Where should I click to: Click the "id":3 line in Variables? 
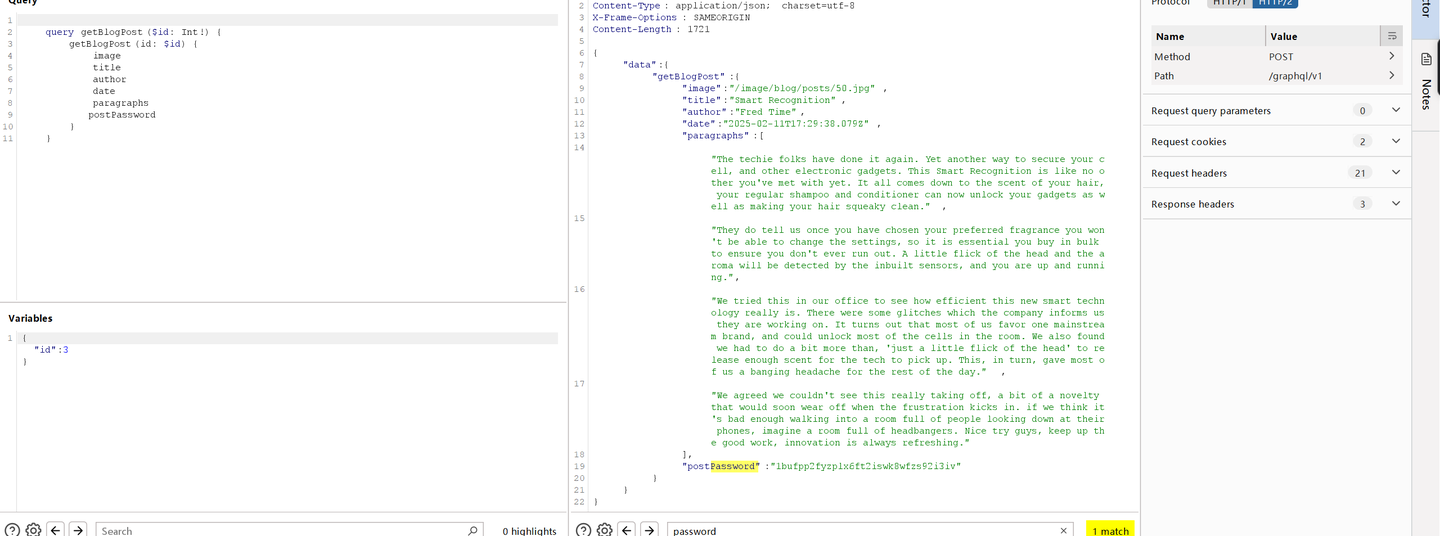click(51, 350)
